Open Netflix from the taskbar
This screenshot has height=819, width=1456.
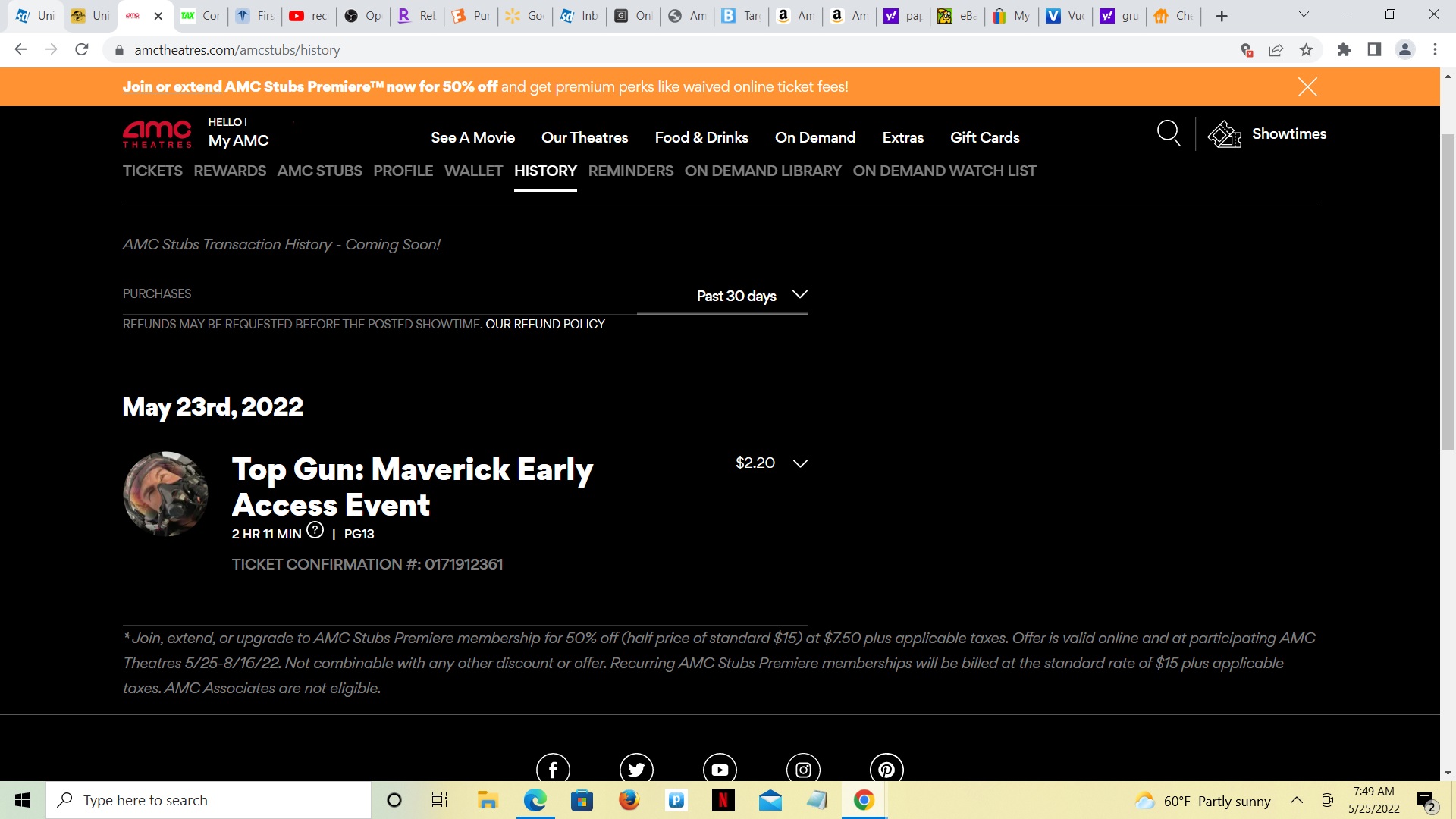tap(723, 800)
